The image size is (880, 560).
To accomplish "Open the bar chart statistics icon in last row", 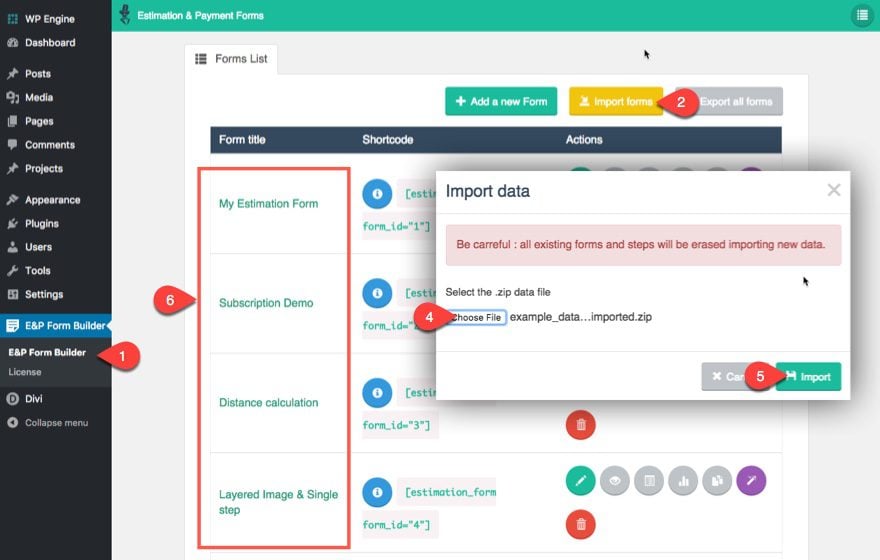I will 683,481.
